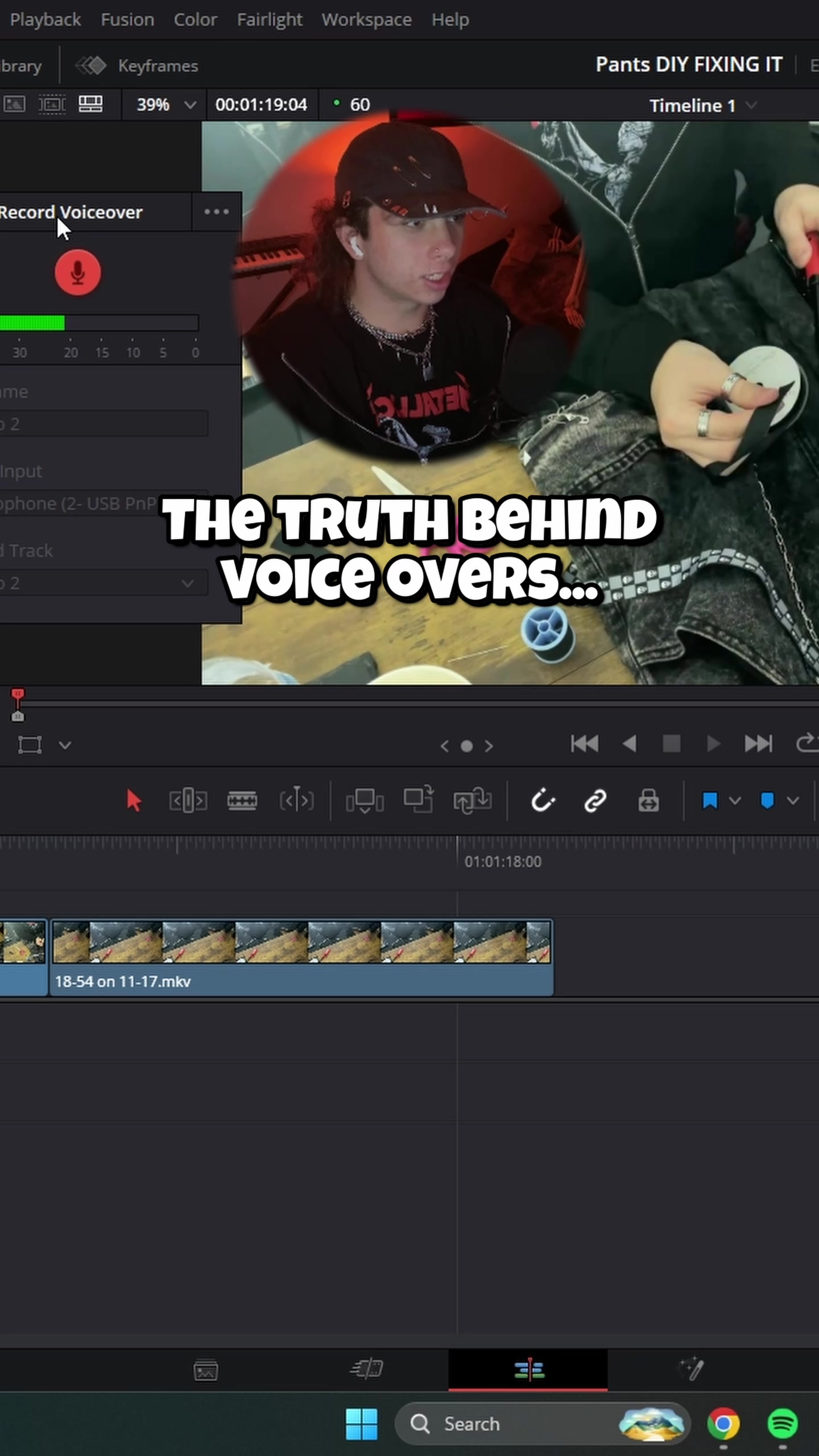Switch to the Cut page
The image size is (819, 1456).
pyautogui.click(x=367, y=1370)
